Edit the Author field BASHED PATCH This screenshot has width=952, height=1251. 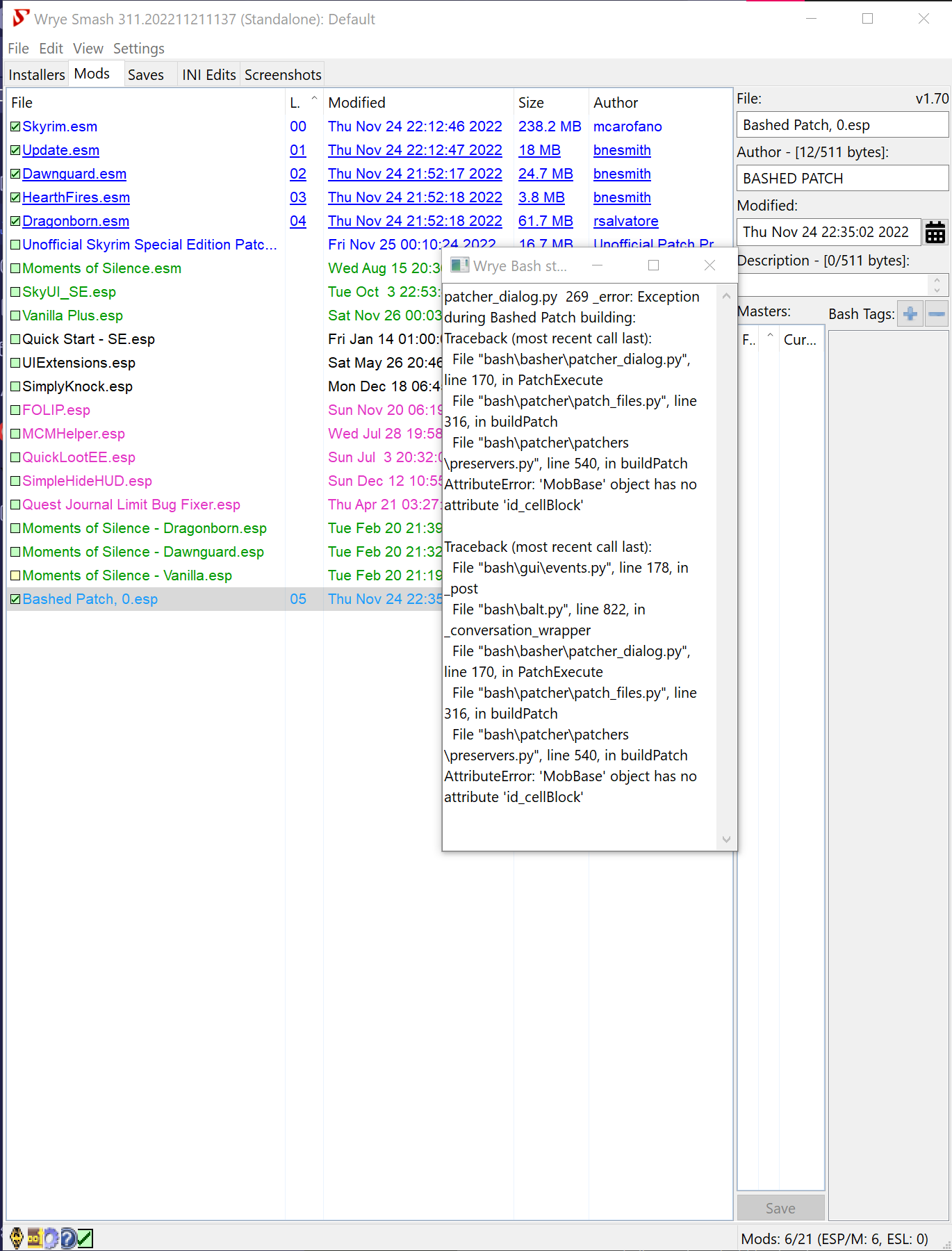click(842, 179)
